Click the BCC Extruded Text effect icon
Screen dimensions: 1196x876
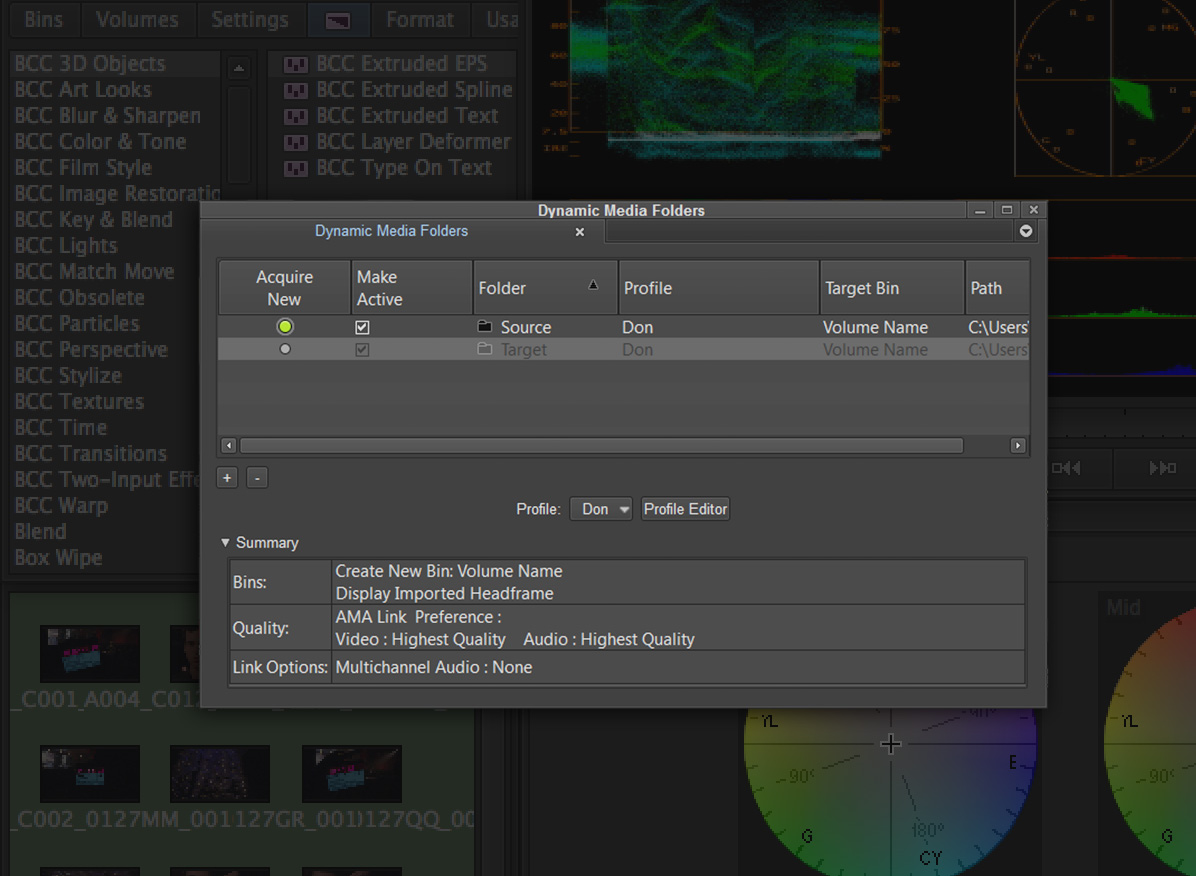point(295,117)
